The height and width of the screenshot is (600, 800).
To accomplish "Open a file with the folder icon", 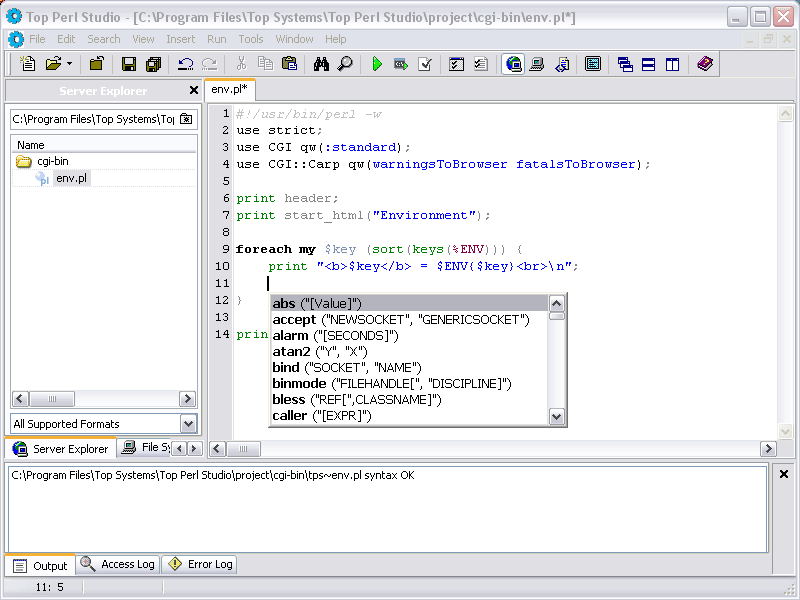I will coord(53,64).
